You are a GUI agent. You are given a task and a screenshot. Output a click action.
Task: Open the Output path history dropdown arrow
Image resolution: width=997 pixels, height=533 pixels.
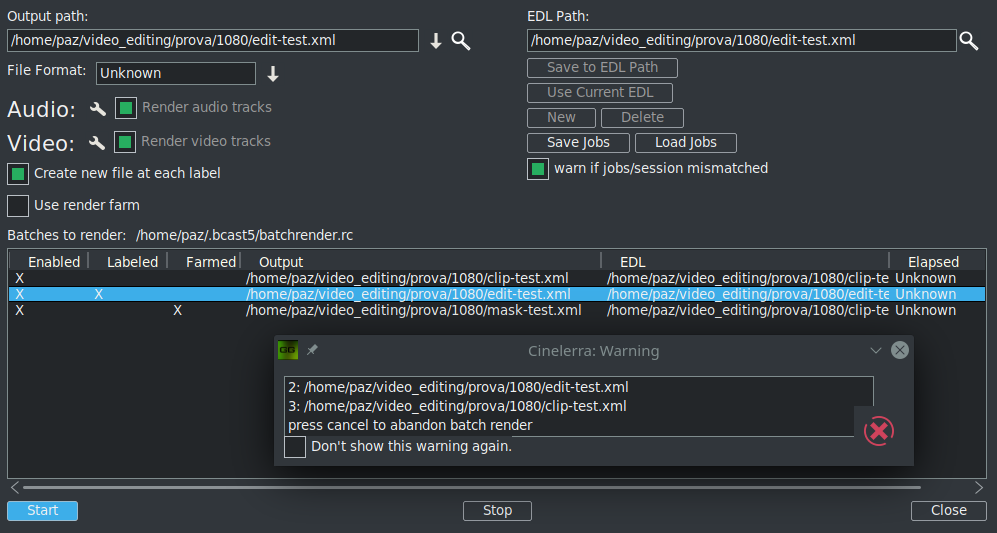[436, 40]
